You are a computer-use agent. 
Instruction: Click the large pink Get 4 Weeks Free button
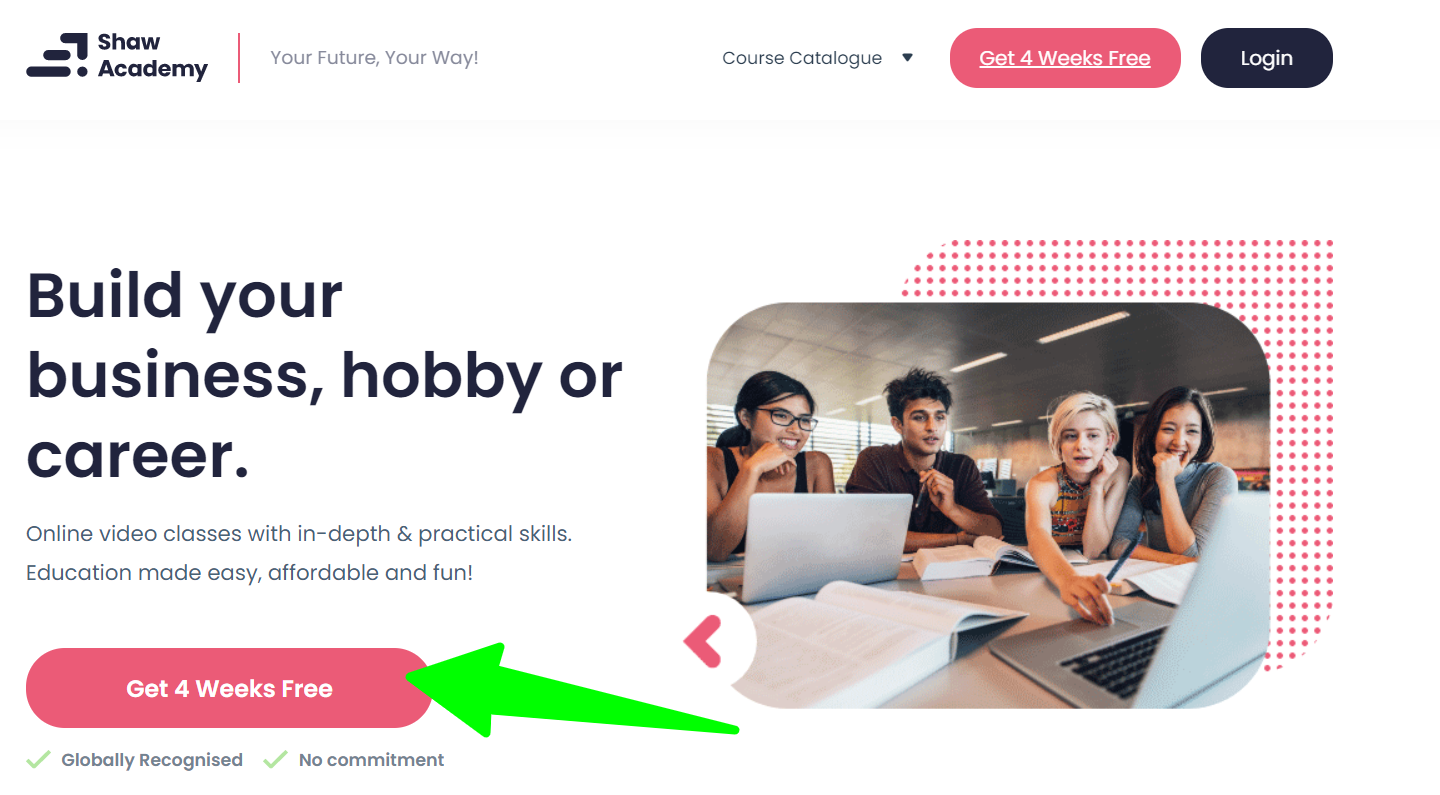[x=229, y=688]
